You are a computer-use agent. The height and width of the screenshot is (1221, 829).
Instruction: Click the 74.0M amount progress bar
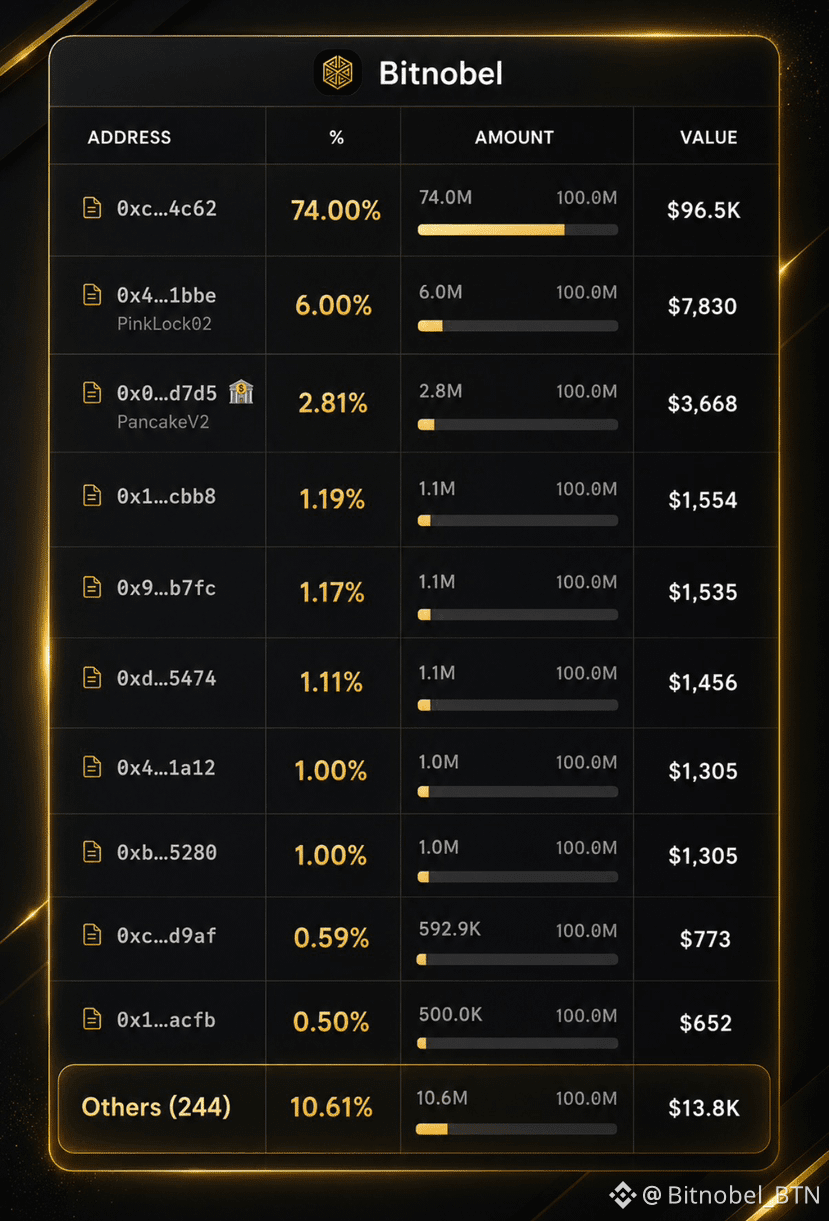tap(517, 230)
